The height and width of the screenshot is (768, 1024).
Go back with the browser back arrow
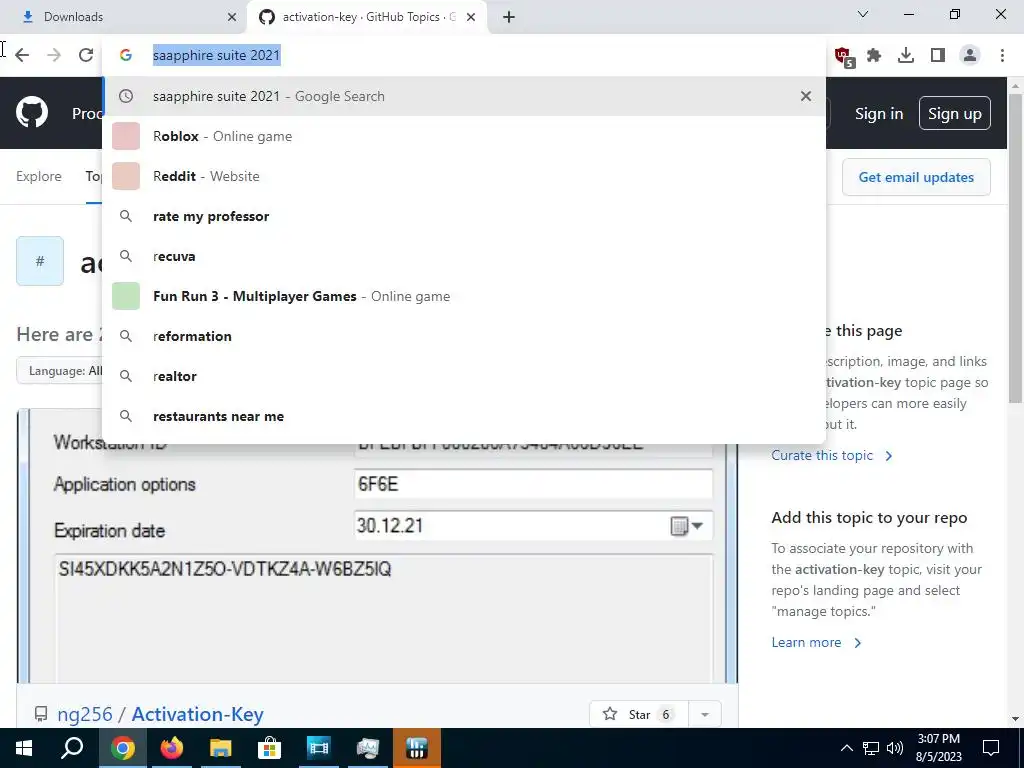(22, 55)
